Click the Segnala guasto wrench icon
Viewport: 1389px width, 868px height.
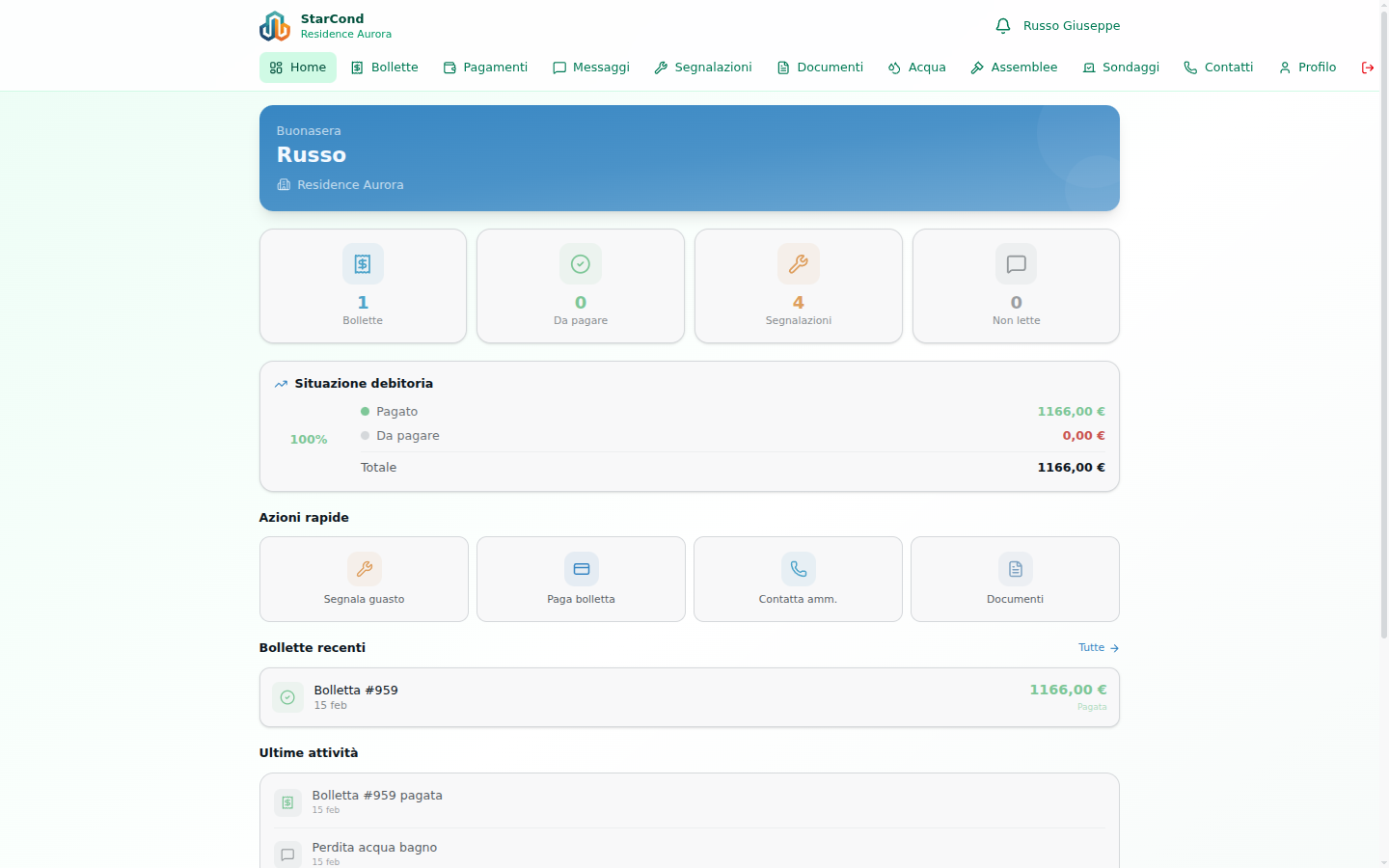pos(365,569)
